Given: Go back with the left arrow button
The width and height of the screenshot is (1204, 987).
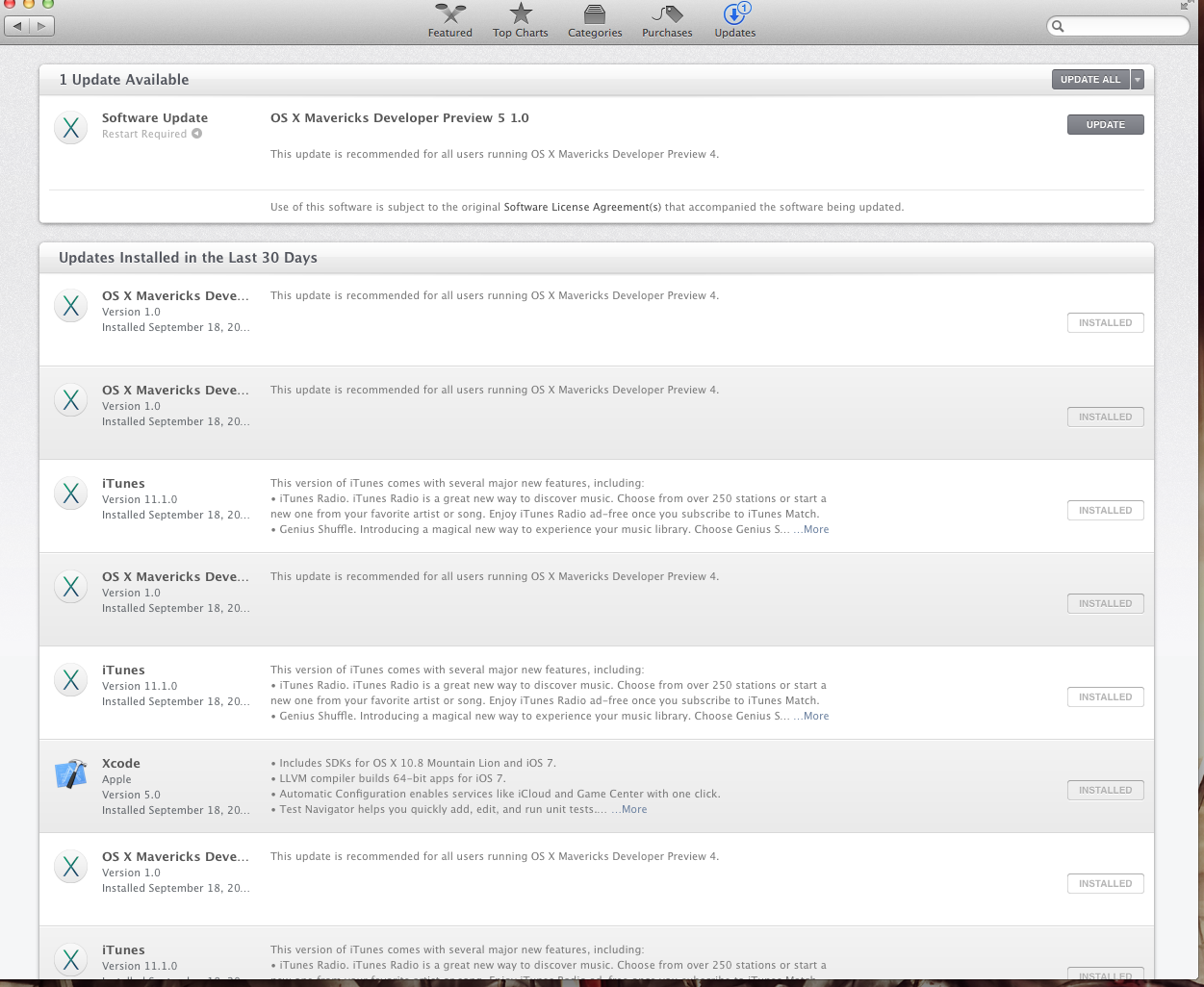Looking at the screenshot, I should tap(17, 26).
